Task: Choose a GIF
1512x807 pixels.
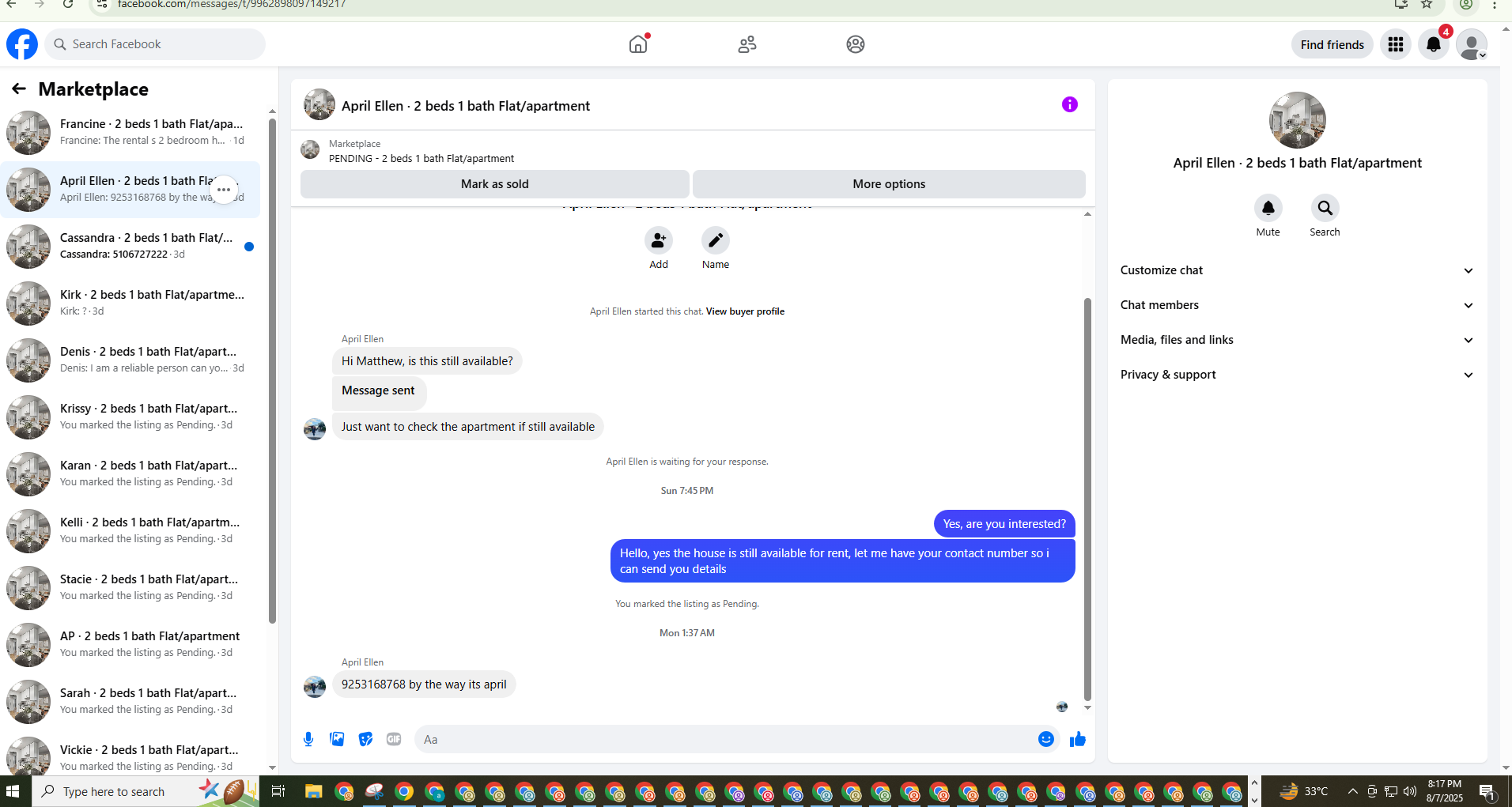Action: click(394, 739)
